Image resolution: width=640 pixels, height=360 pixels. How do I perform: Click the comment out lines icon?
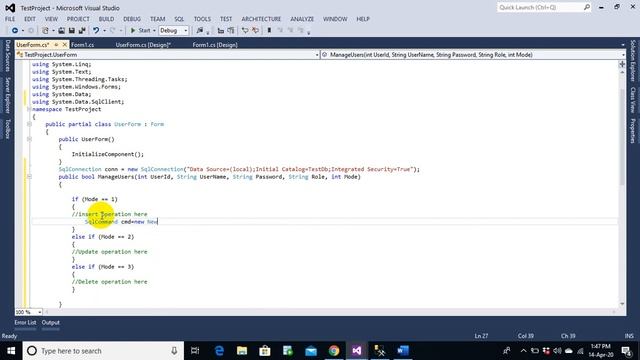pyautogui.click(x=245, y=31)
